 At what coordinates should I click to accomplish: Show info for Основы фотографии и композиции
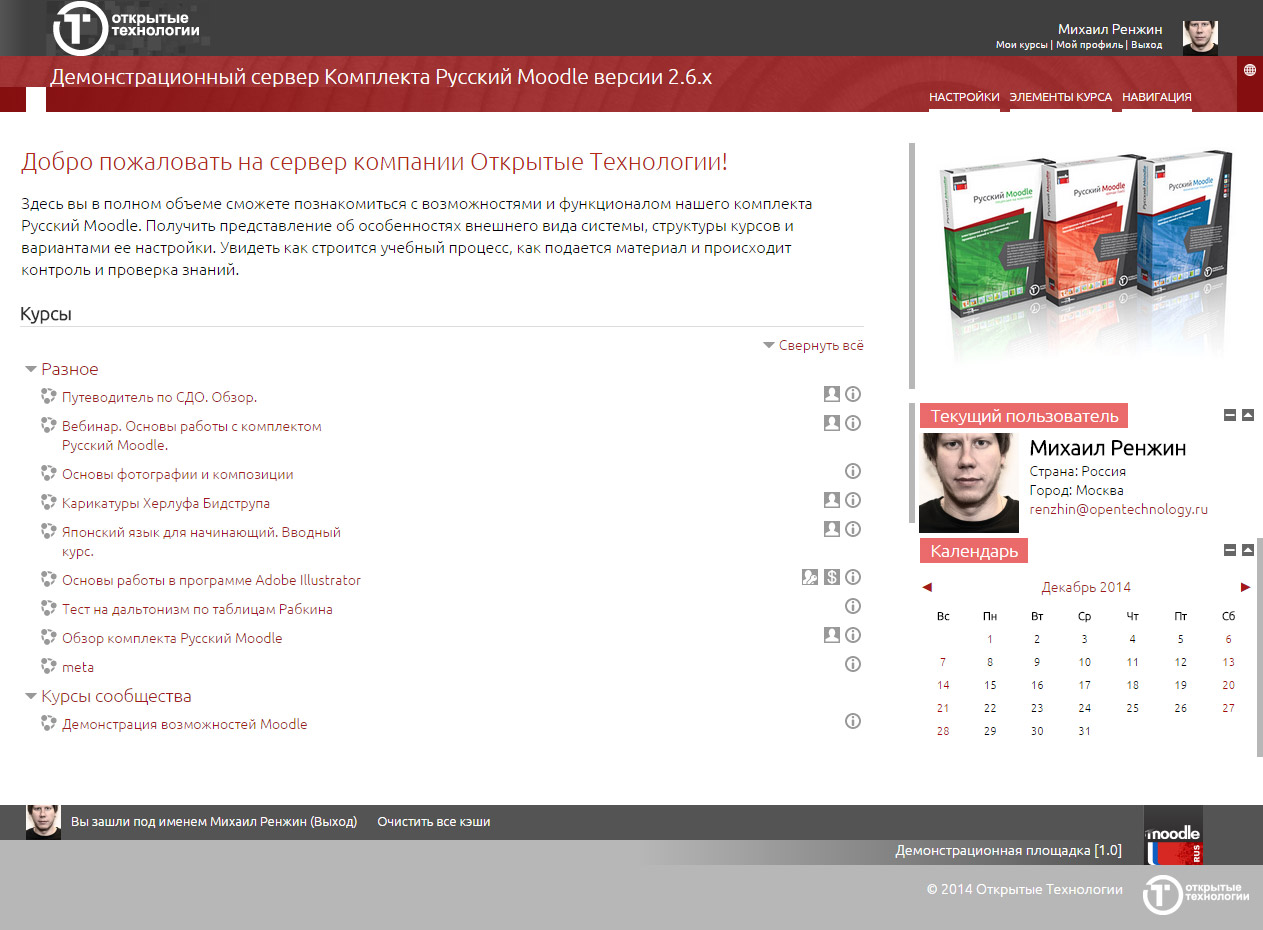[853, 471]
